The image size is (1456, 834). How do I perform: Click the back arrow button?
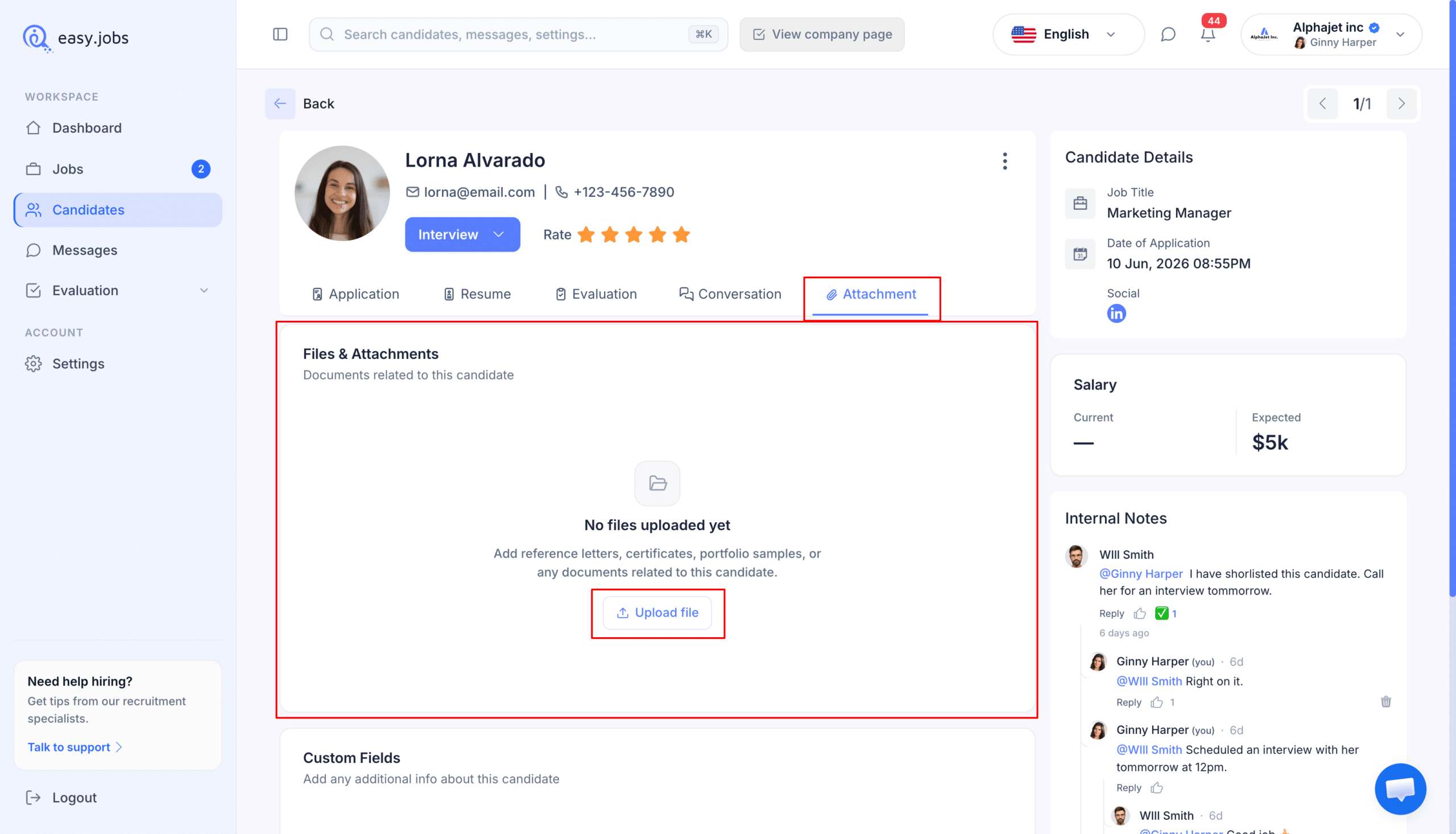click(280, 104)
